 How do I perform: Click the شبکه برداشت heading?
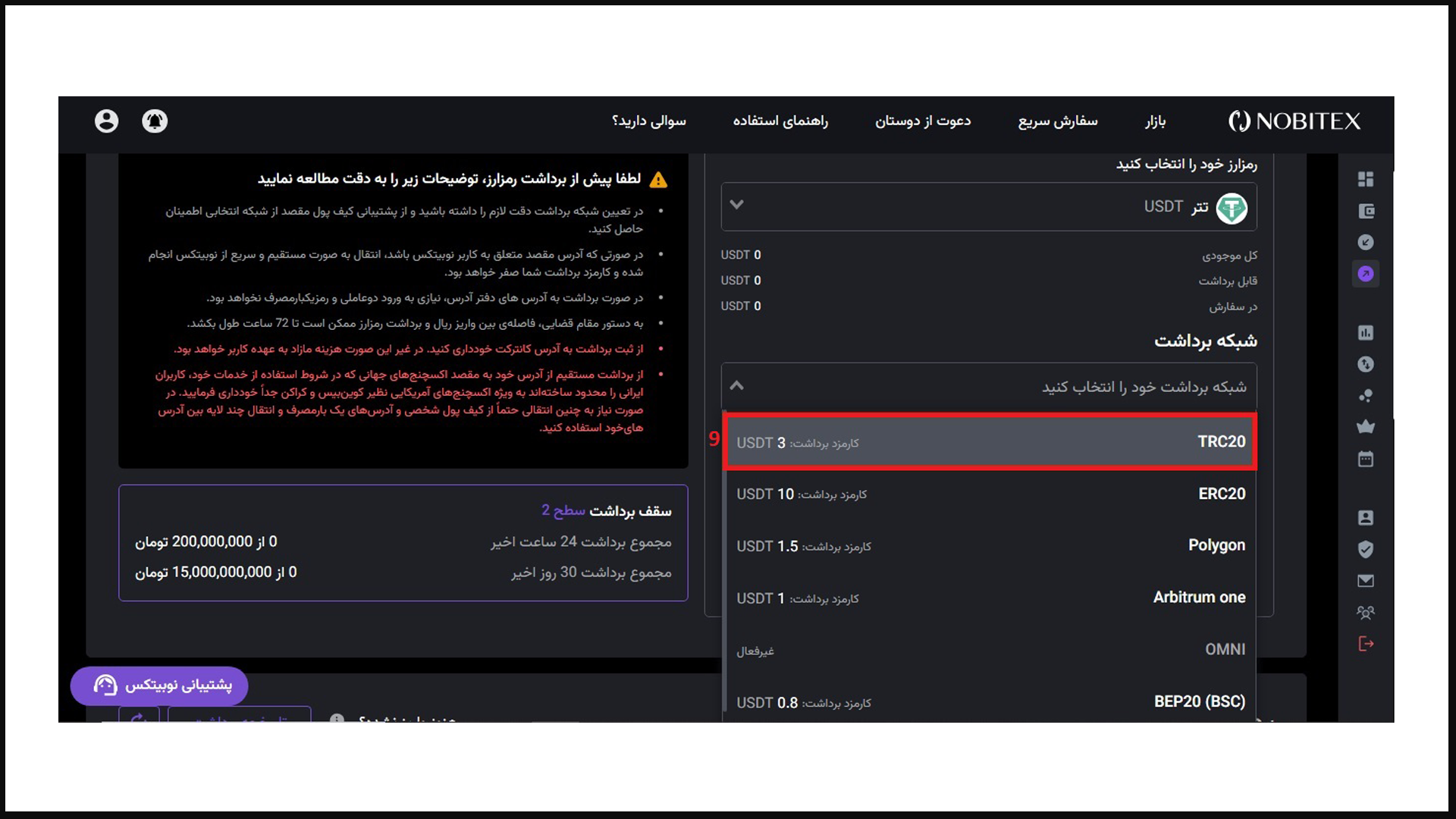pyautogui.click(x=1206, y=341)
